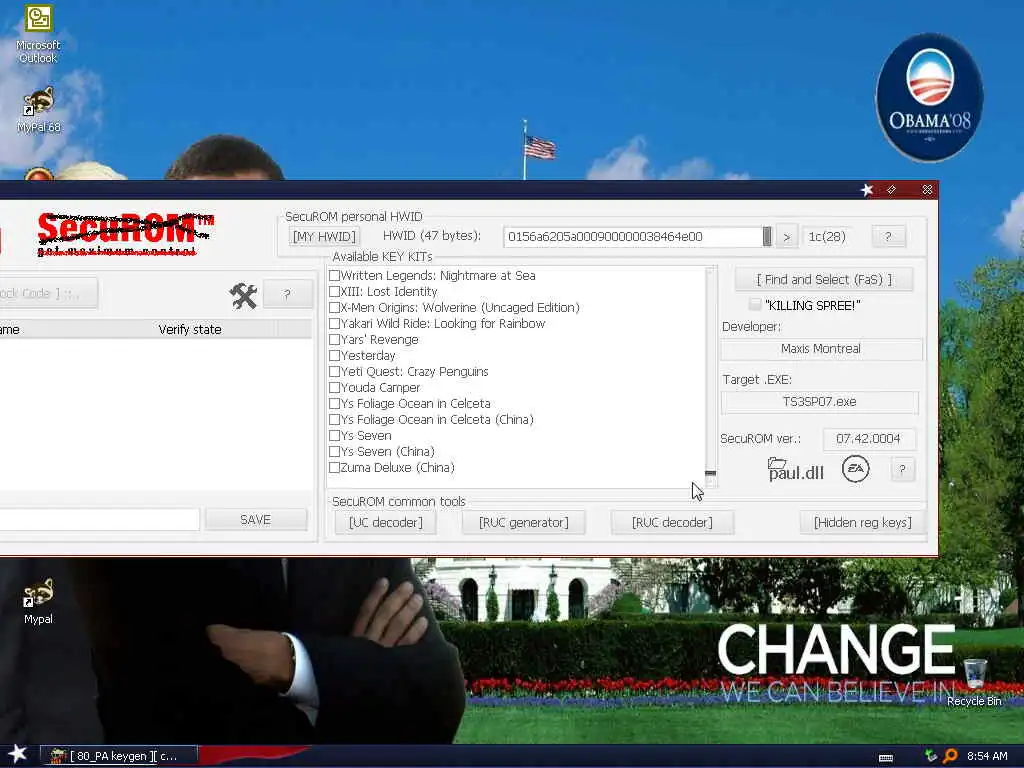Screen dimensions: 1024x768
Task: Click the ? button beside tools icon
Action: [x=287, y=294]
